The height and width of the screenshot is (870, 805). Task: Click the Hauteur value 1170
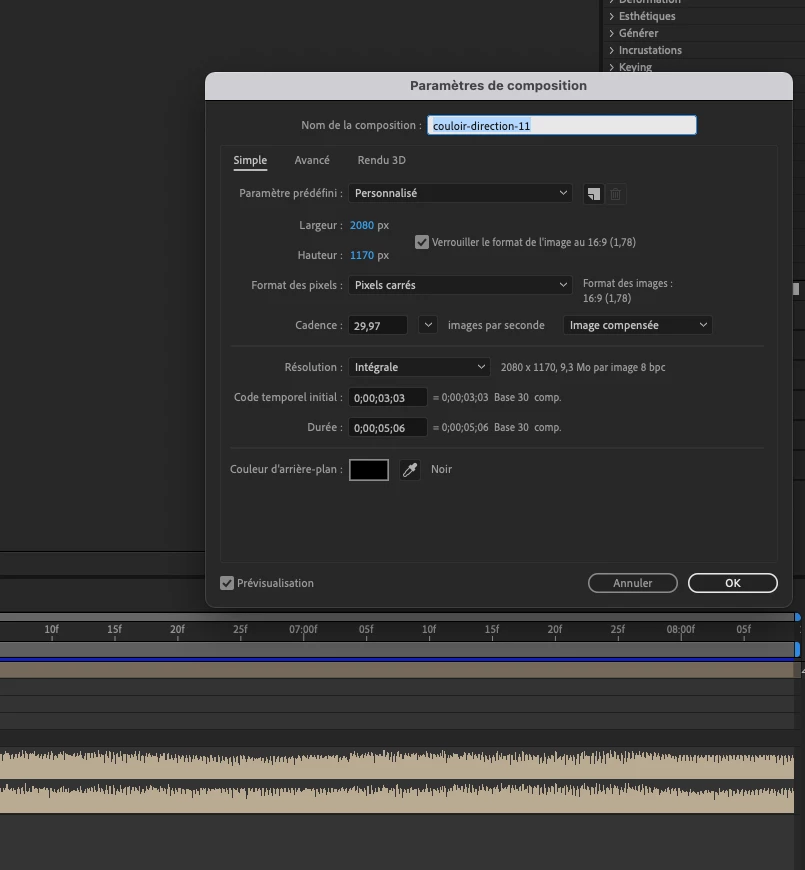[x=362, y=255]
